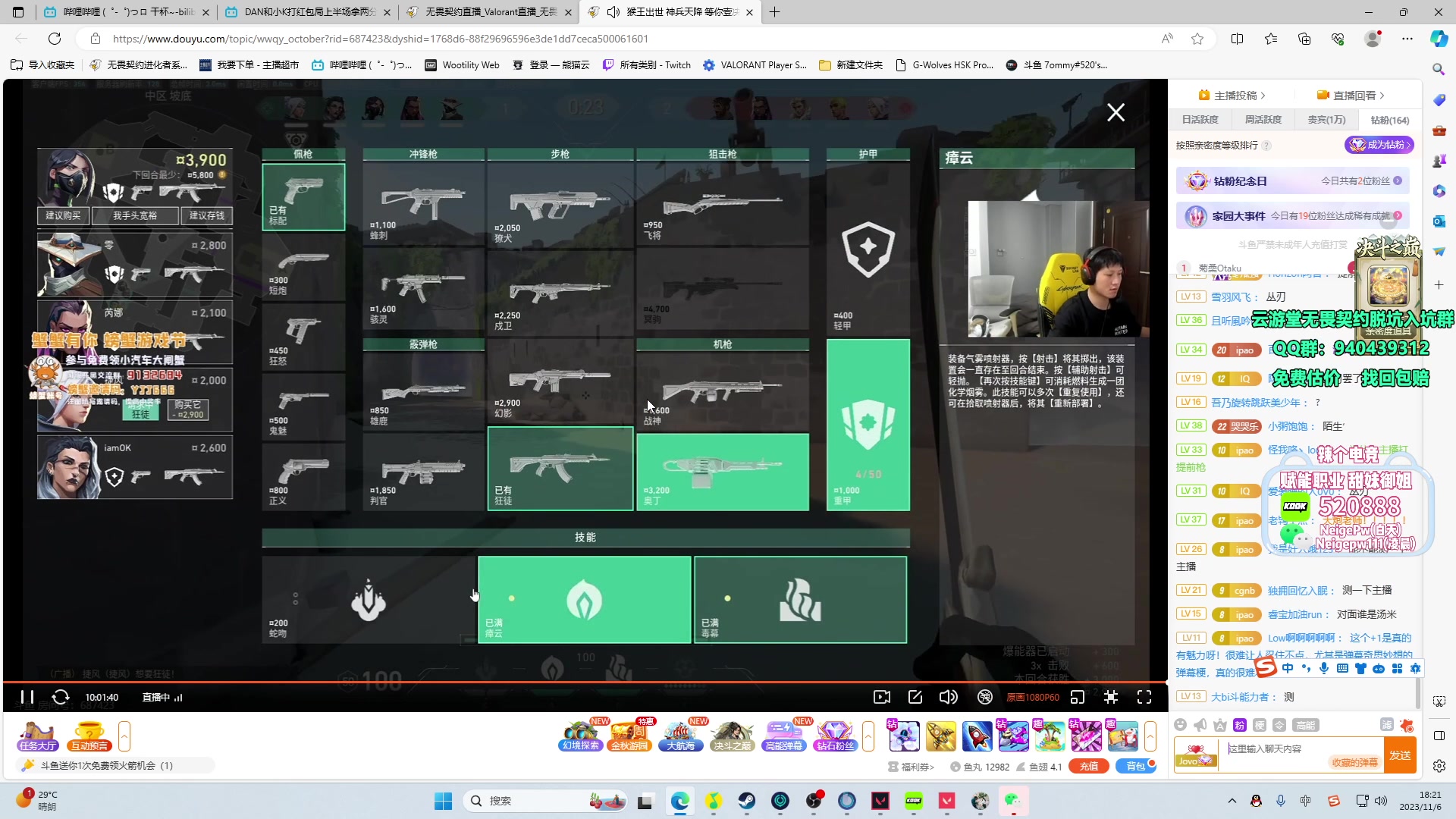Click the 充值 recharge button
Viewport: 1456px width, 819px height.
[1089, 767]
